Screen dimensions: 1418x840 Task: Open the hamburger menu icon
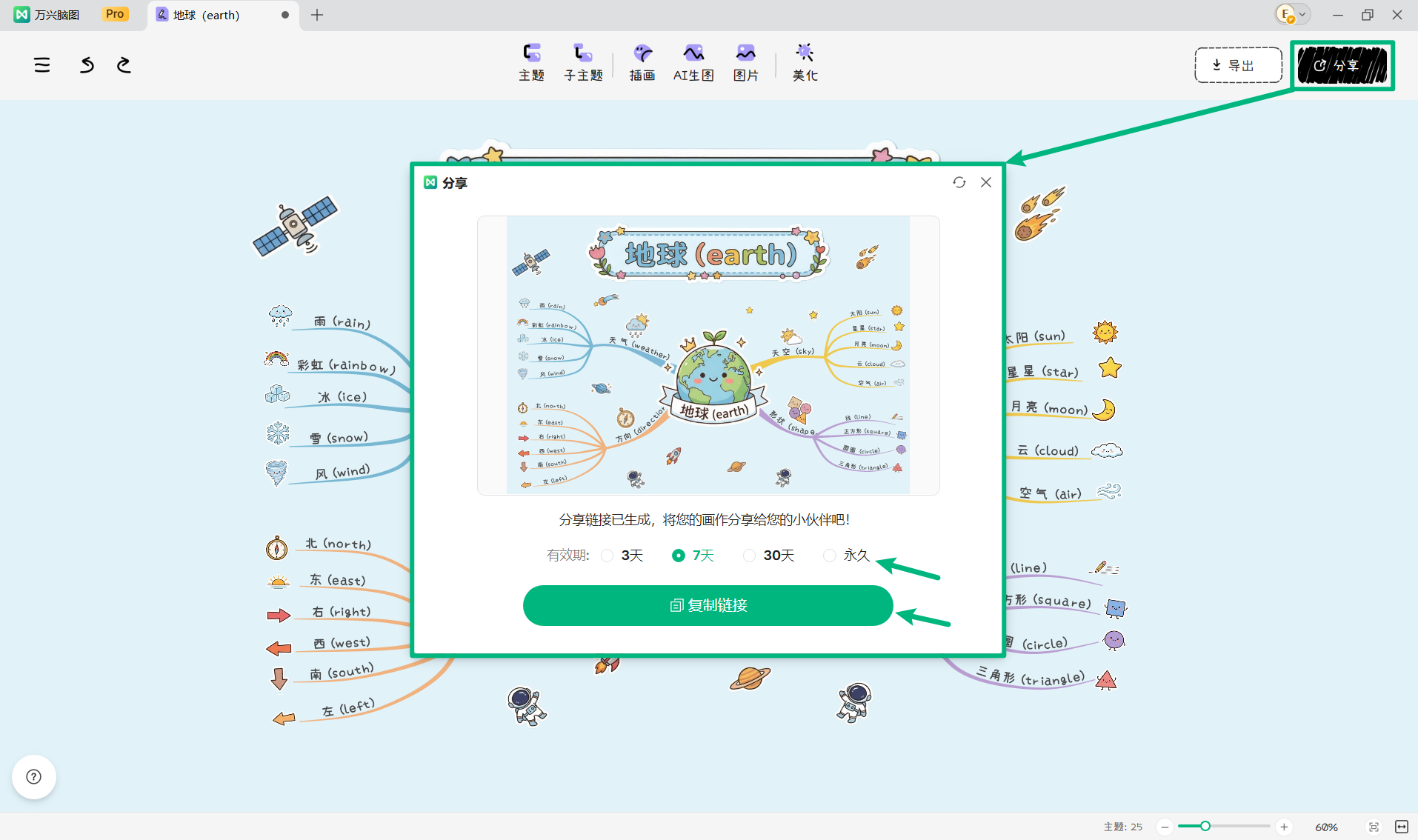(42, 65)
